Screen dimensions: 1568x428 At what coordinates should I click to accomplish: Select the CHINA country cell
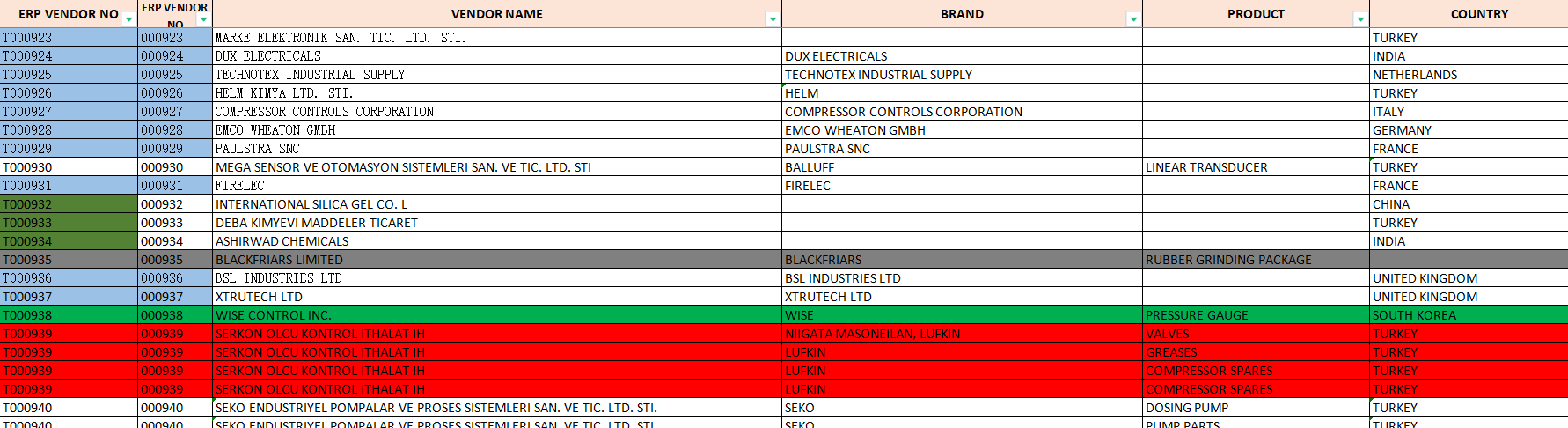[1469, 204]
